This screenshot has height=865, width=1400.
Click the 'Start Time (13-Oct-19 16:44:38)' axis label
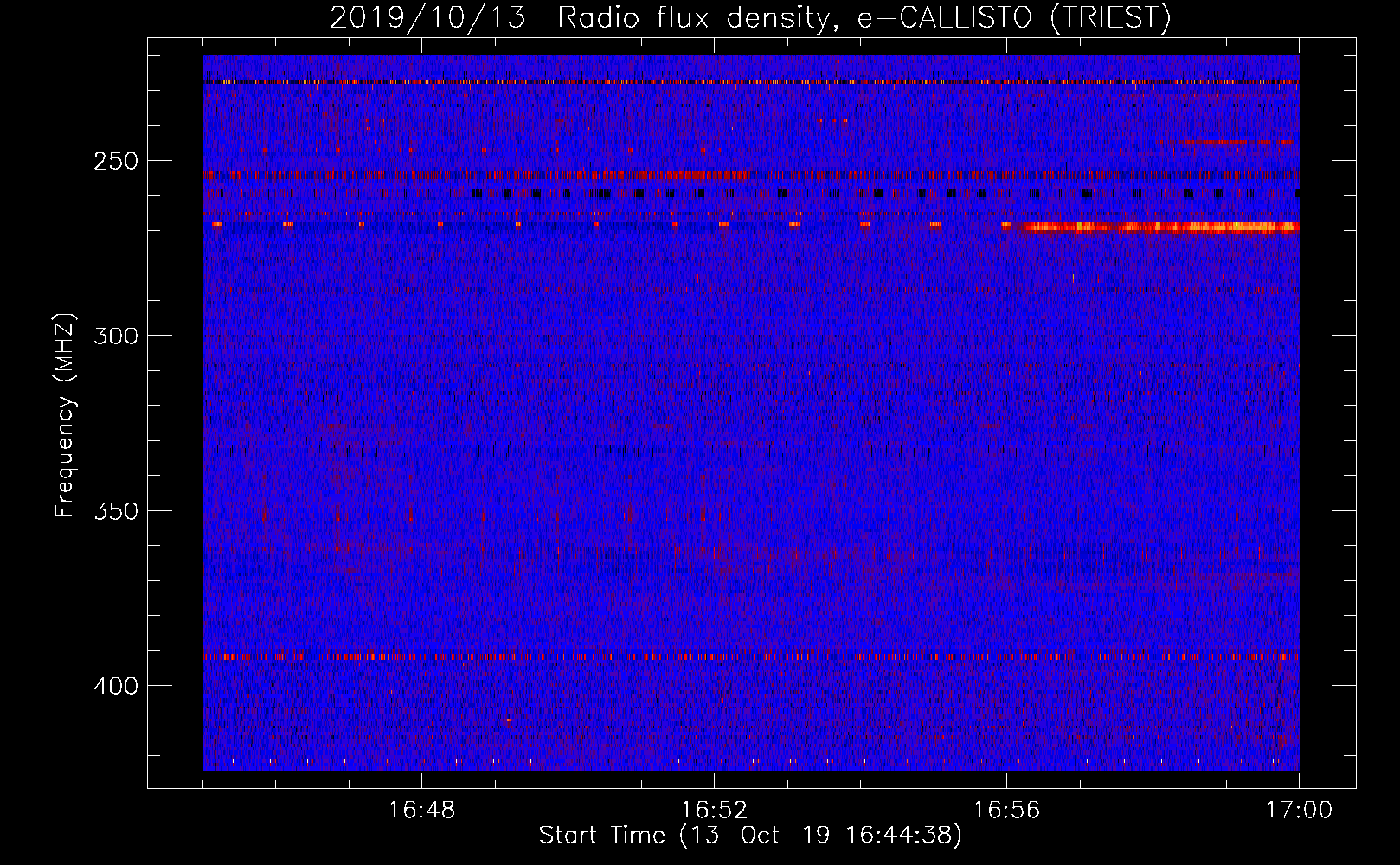tap(750, 836)
